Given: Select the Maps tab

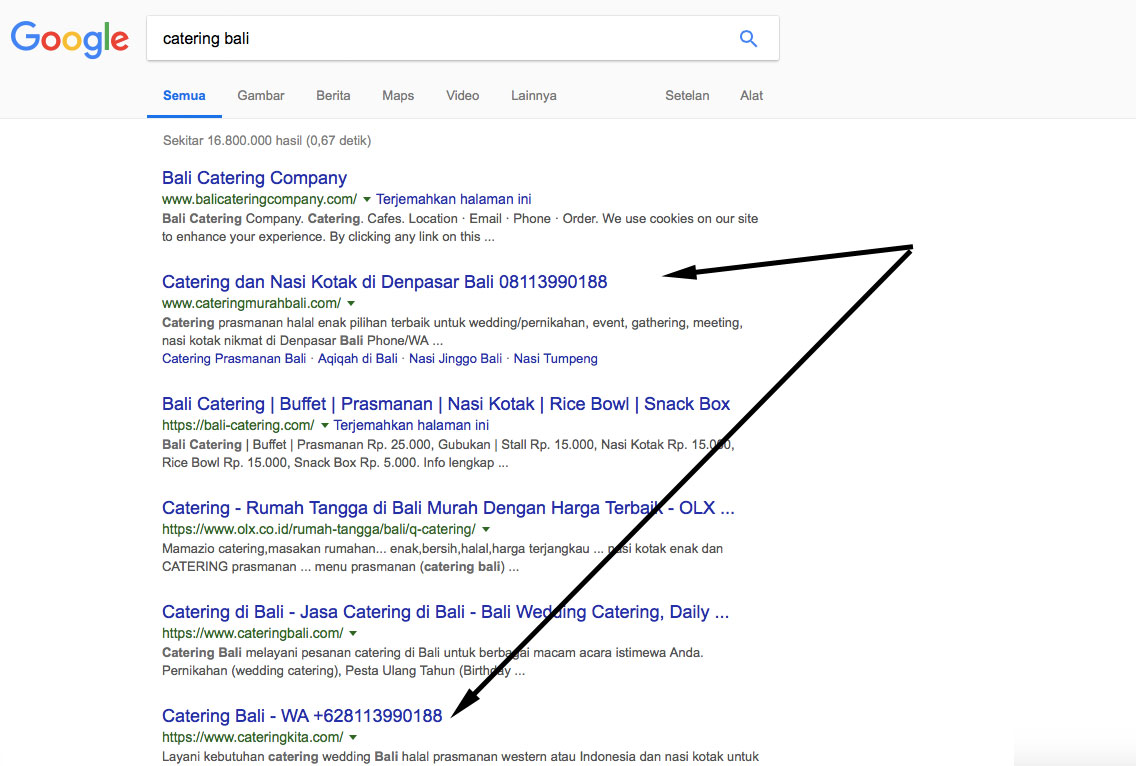Looking at the screenshot, I should [398, 96].
